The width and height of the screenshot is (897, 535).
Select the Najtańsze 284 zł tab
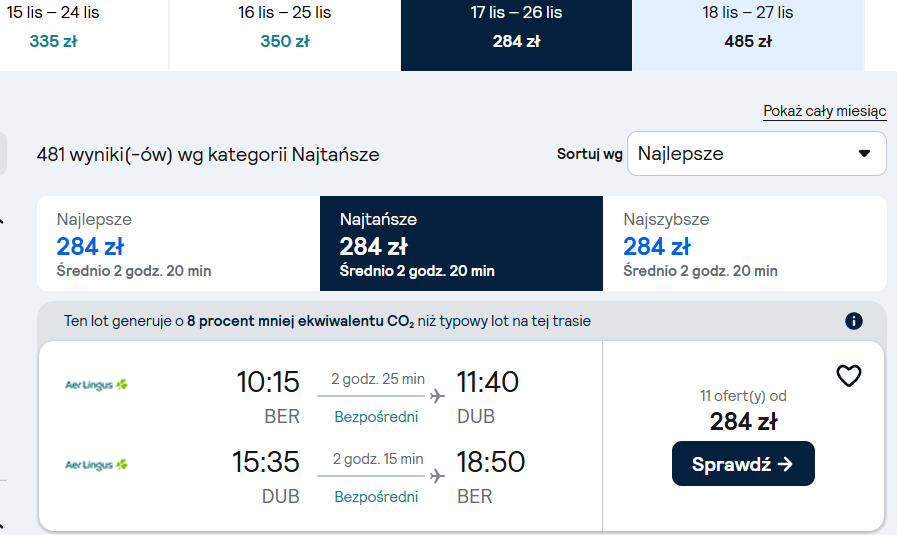[x=461, y=244]
